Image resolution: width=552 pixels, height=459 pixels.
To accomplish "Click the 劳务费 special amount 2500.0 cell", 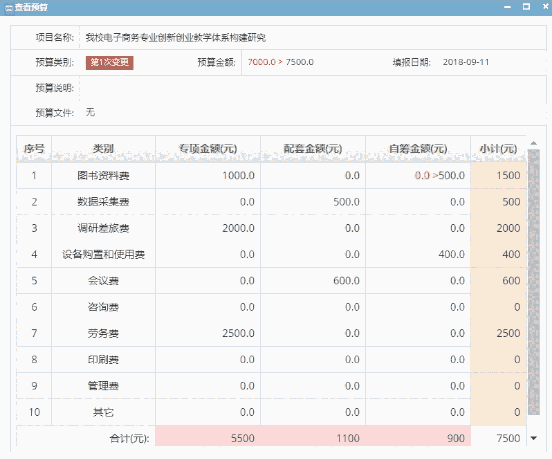I will tap(208, 333).
